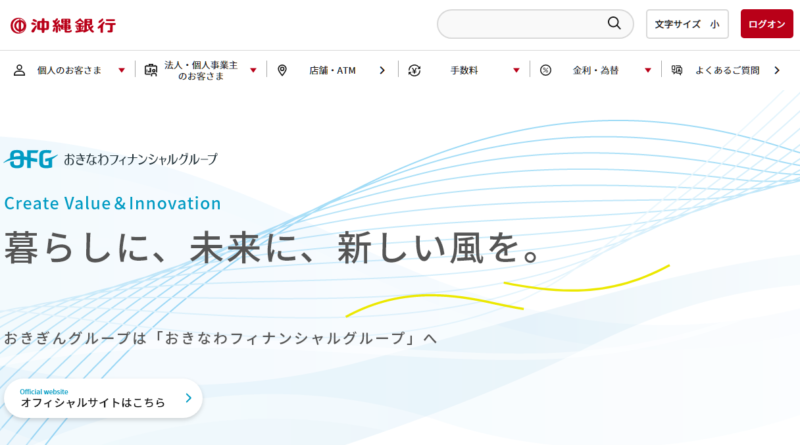Click the Create Value & Innovation heading
Image resolution: width=800 pixels, height=445 pixels.
tap(113, 203)
